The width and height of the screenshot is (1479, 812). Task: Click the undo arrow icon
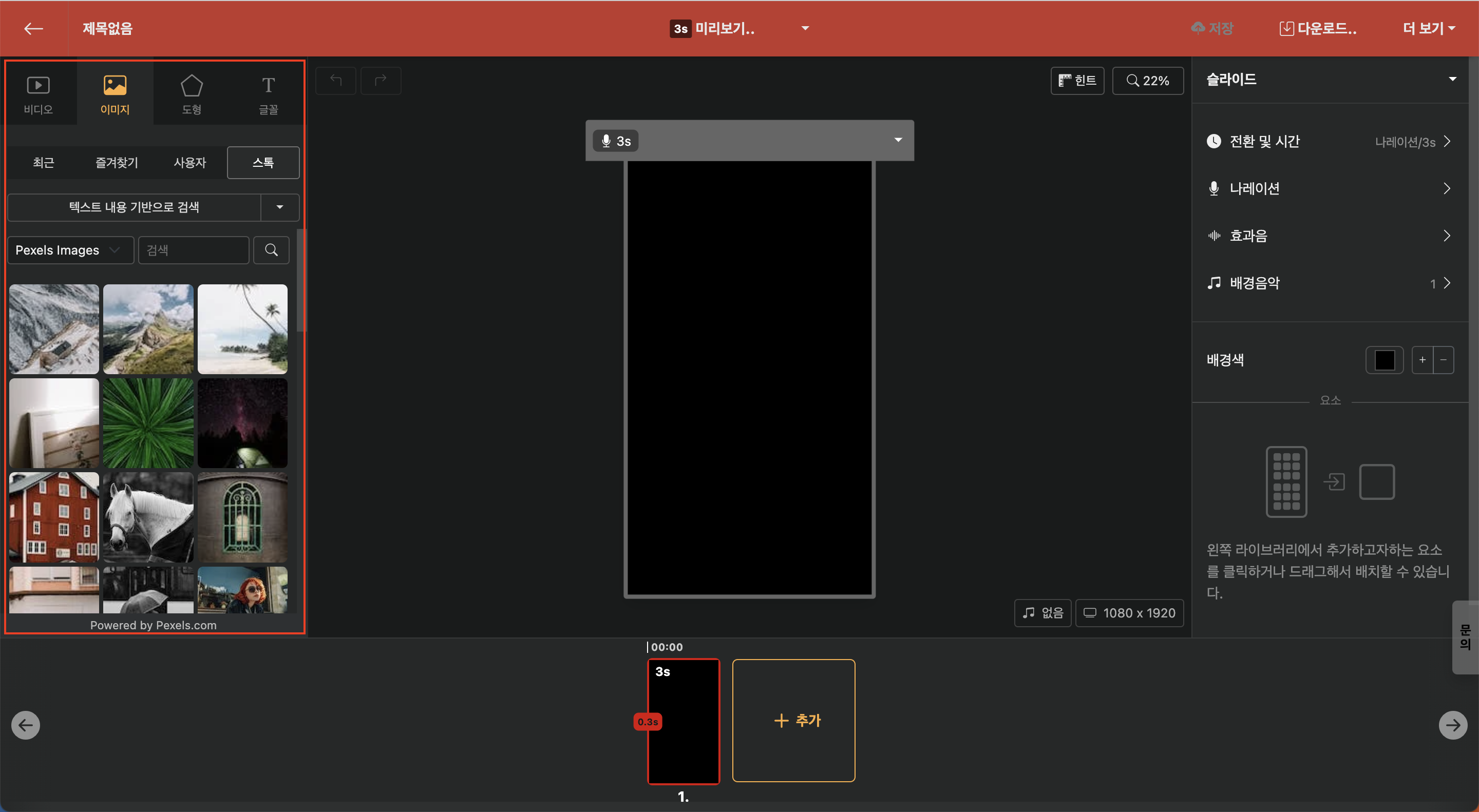(x=336, y=81)
